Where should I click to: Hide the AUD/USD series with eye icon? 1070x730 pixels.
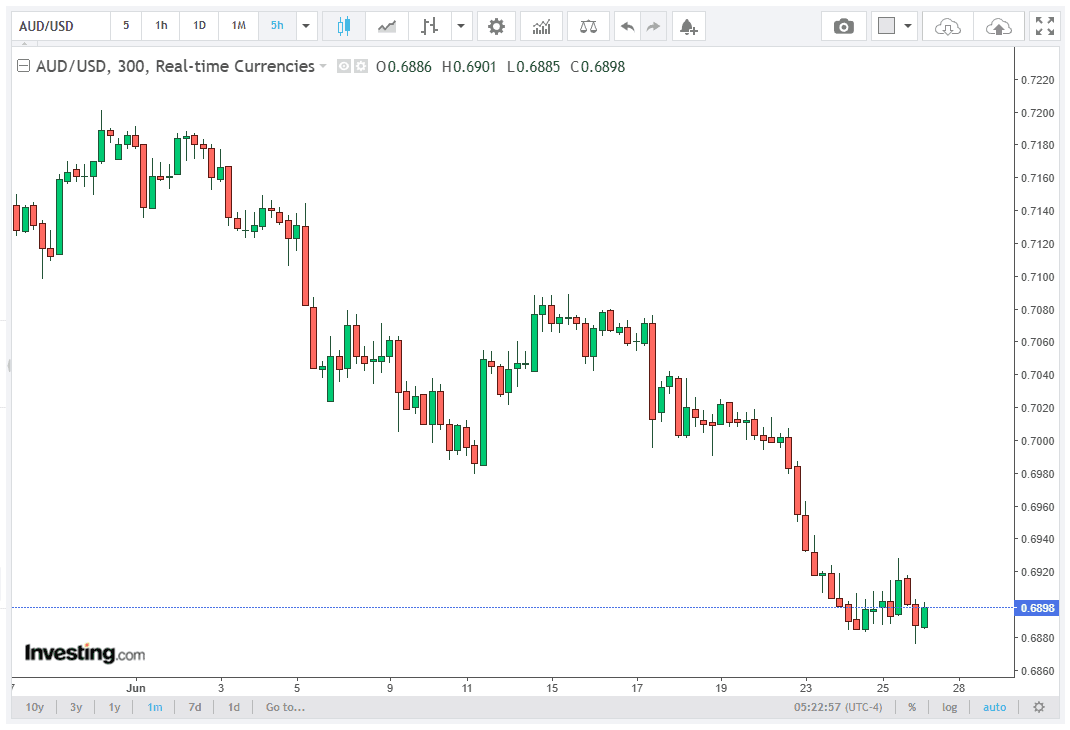[x=344, y=66]
